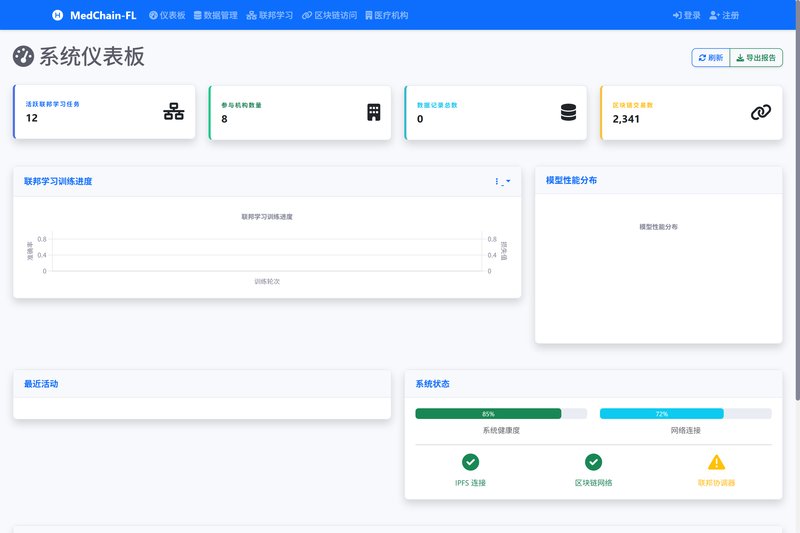Navigate to 区块链访问 page

[x=329, y=15]
